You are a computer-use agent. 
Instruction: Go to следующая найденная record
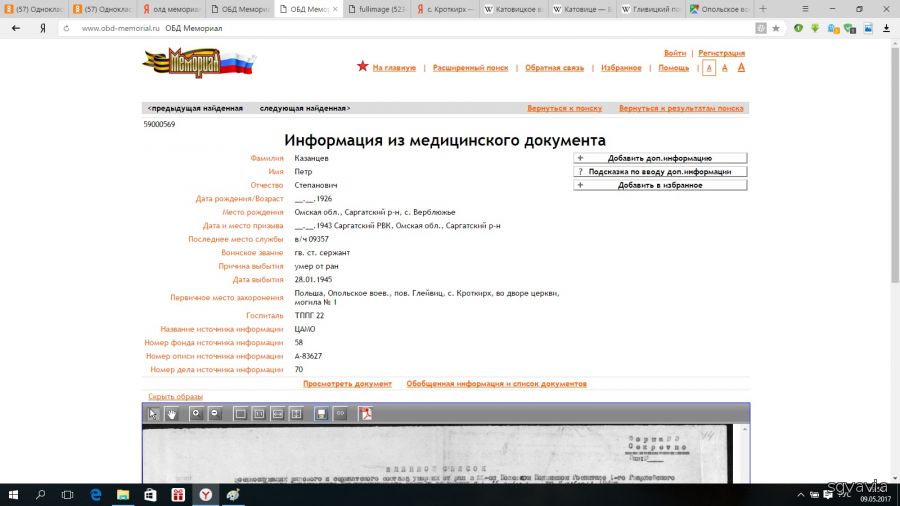point(305,108)
